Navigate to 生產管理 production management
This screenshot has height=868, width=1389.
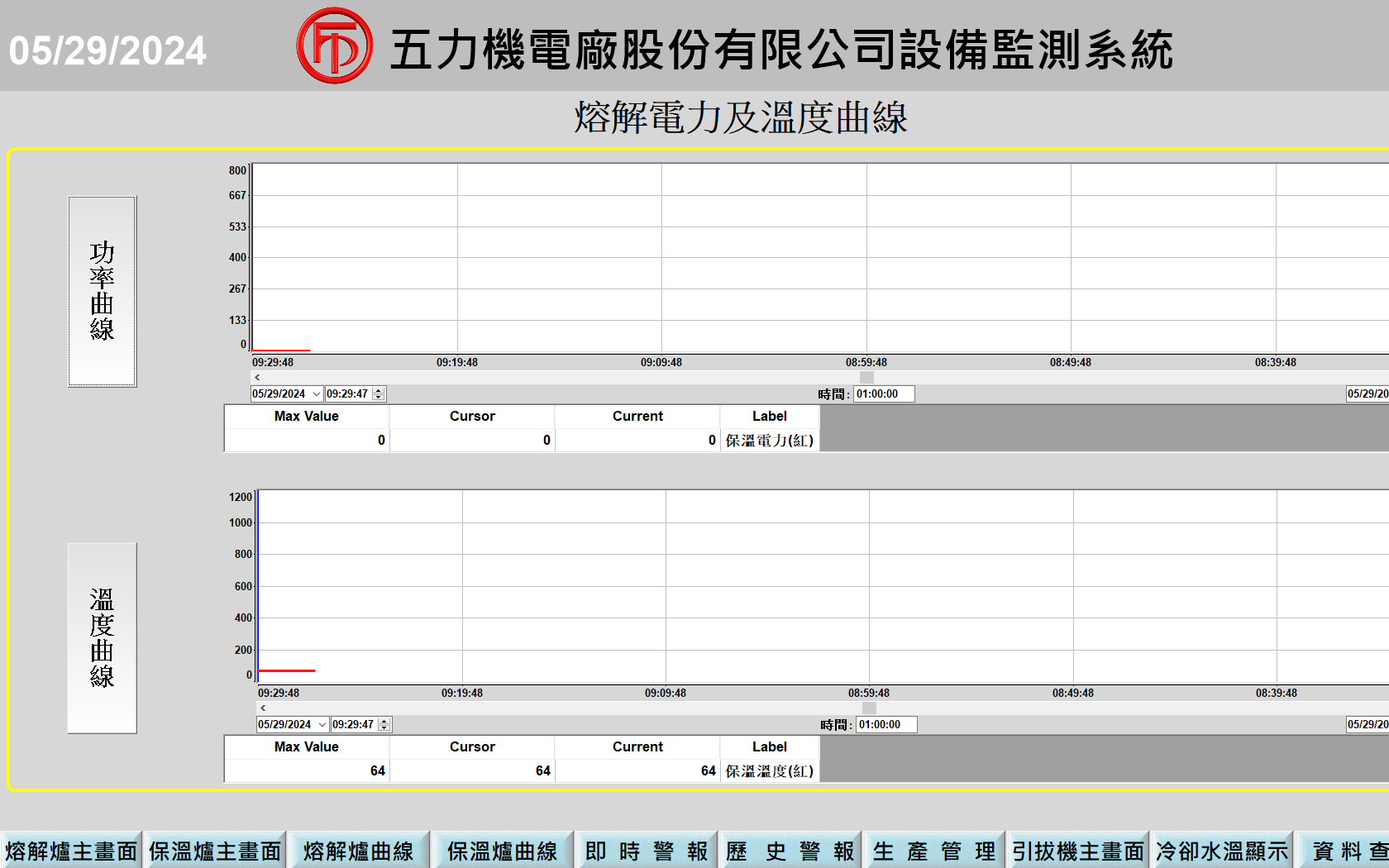934,851
